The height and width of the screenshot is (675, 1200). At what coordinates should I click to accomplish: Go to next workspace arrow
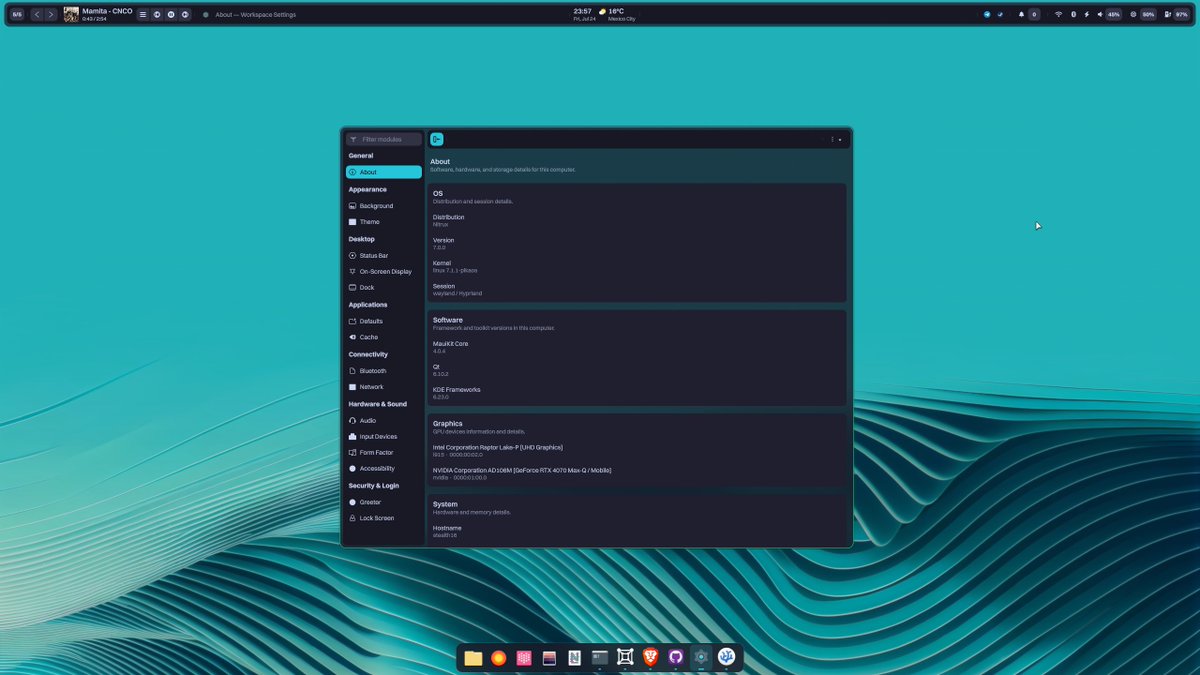point(51,14)
